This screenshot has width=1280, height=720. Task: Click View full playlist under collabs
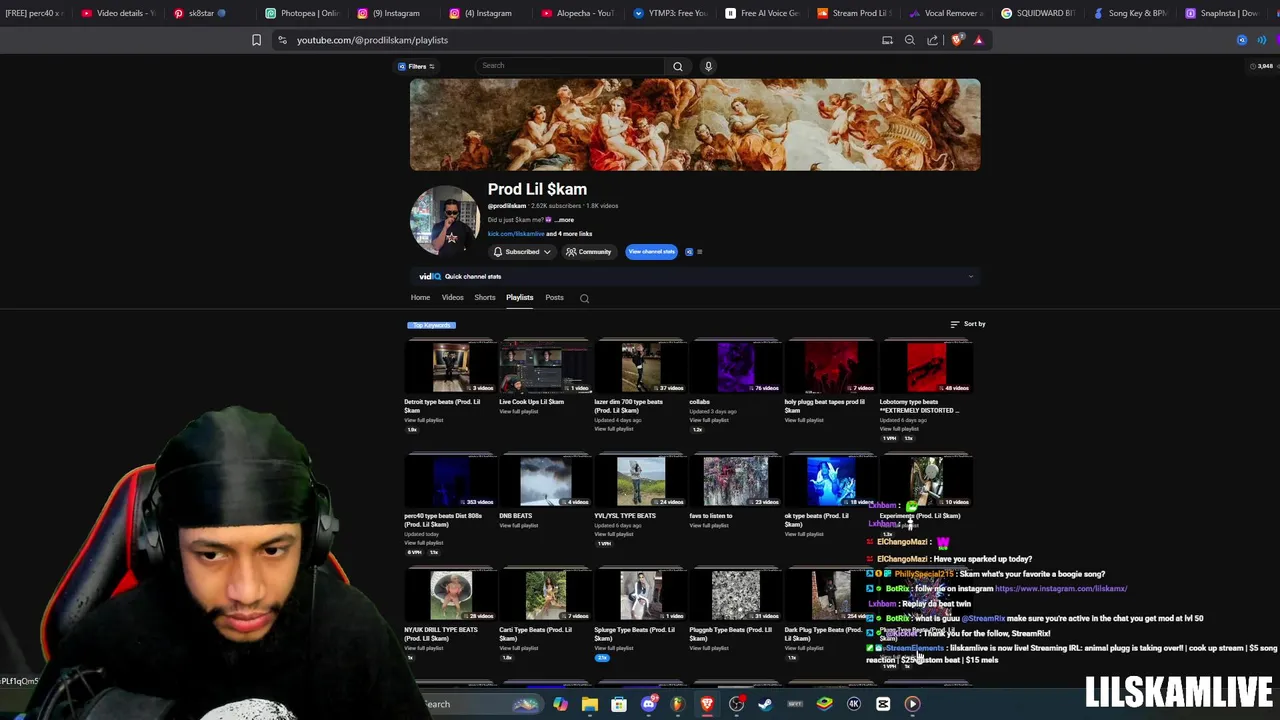point(708,420)
